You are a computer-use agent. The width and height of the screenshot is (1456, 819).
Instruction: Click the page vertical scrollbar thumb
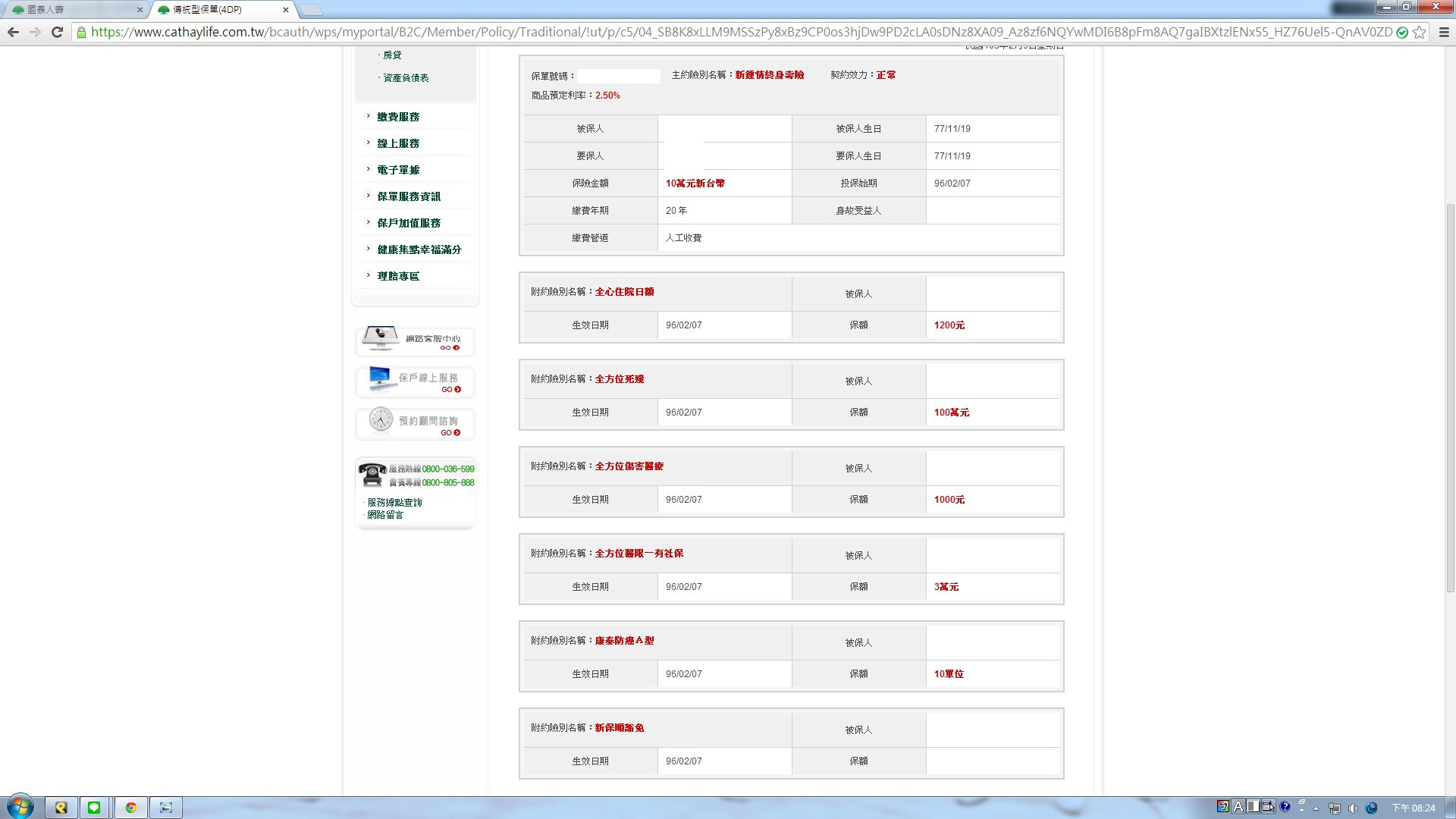click(x=1450, y=398)
